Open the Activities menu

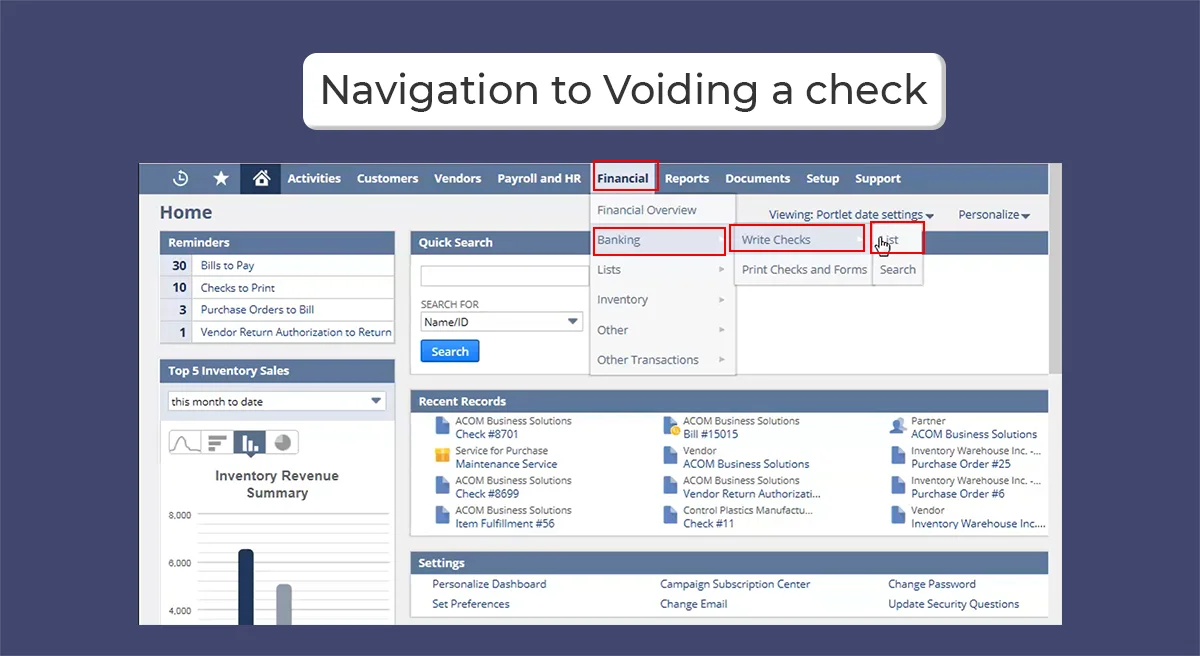pos(314,179)
